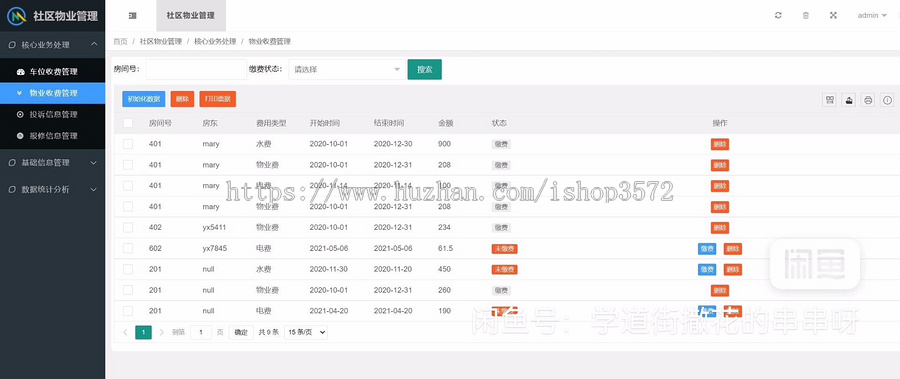This screenshot has width=900, height=379.
Task: Click the icon next to 报修信息管理
Action: click(x=21, y=136)
